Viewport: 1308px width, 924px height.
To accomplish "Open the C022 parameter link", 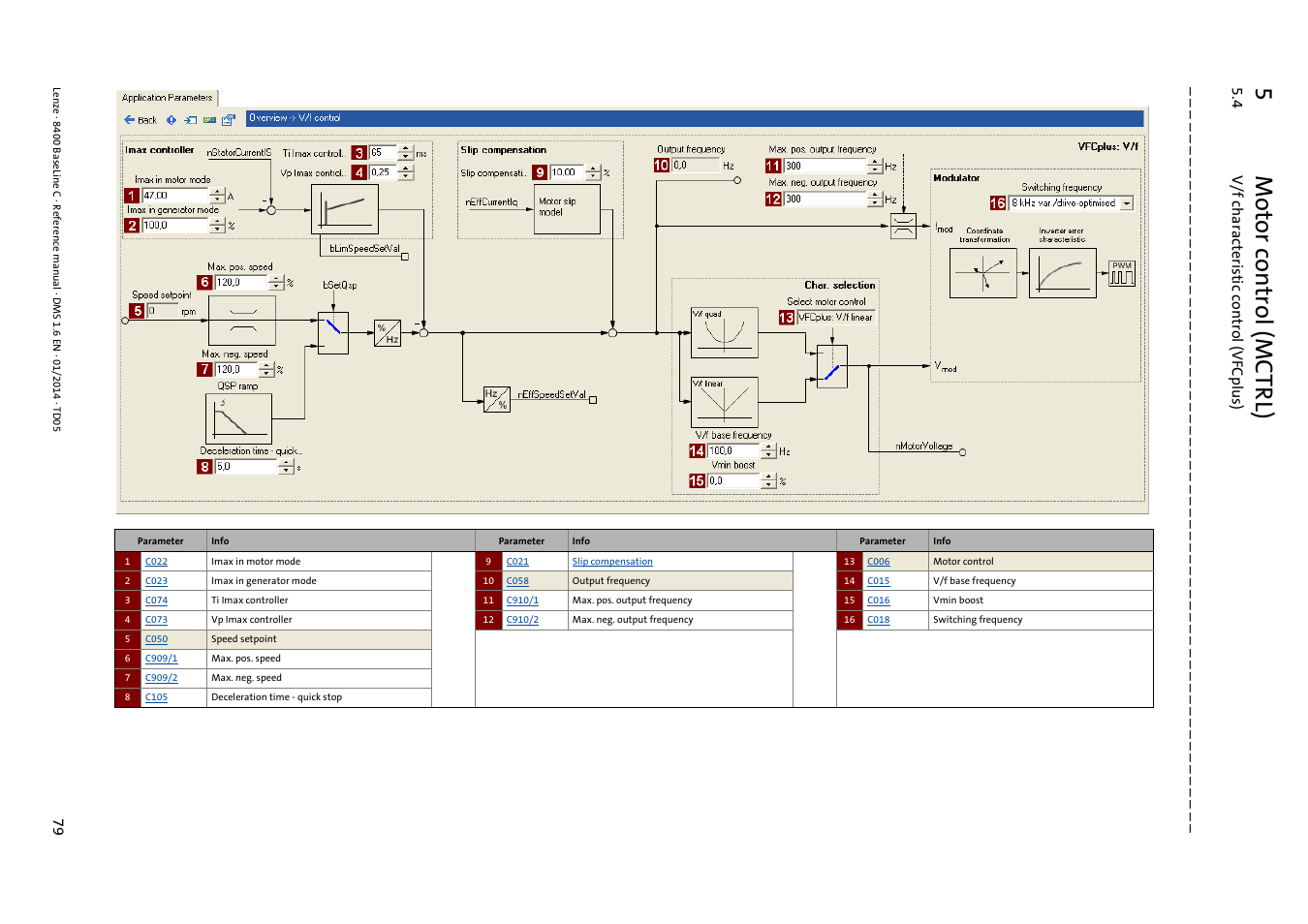I will click(x=156, y=562).
